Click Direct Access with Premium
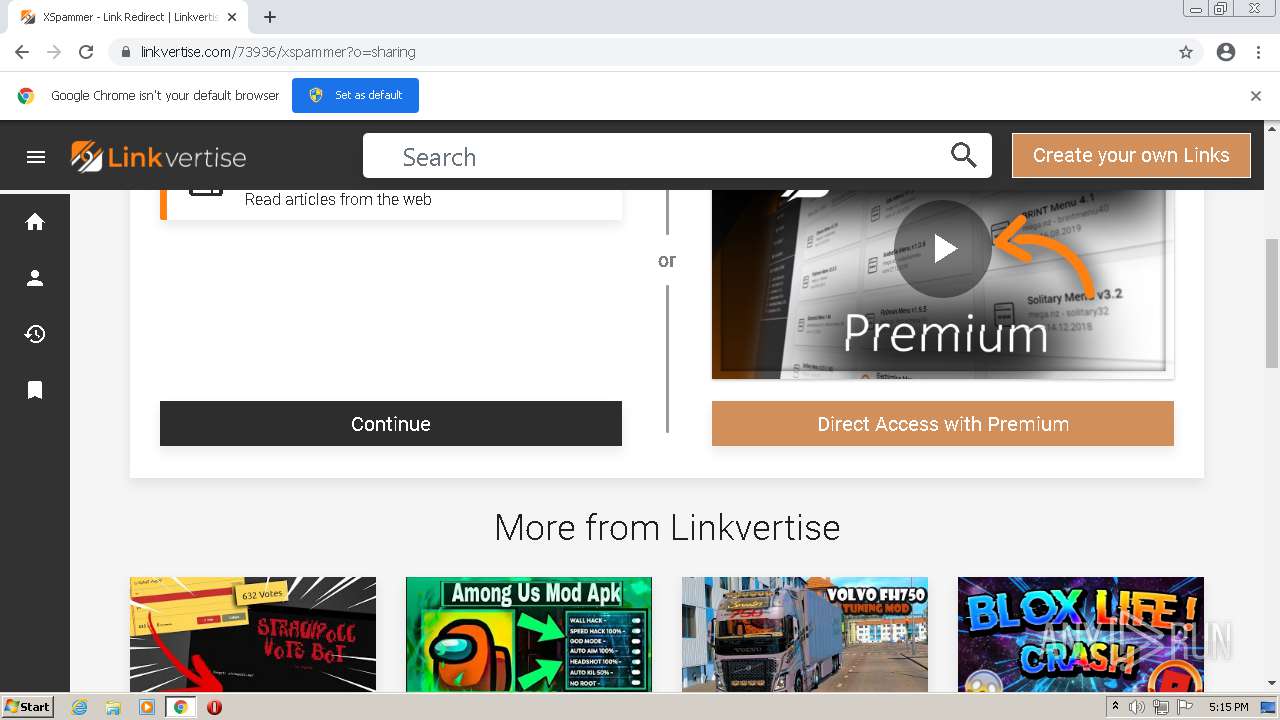The image size is (1280, 720). [943, 424]
